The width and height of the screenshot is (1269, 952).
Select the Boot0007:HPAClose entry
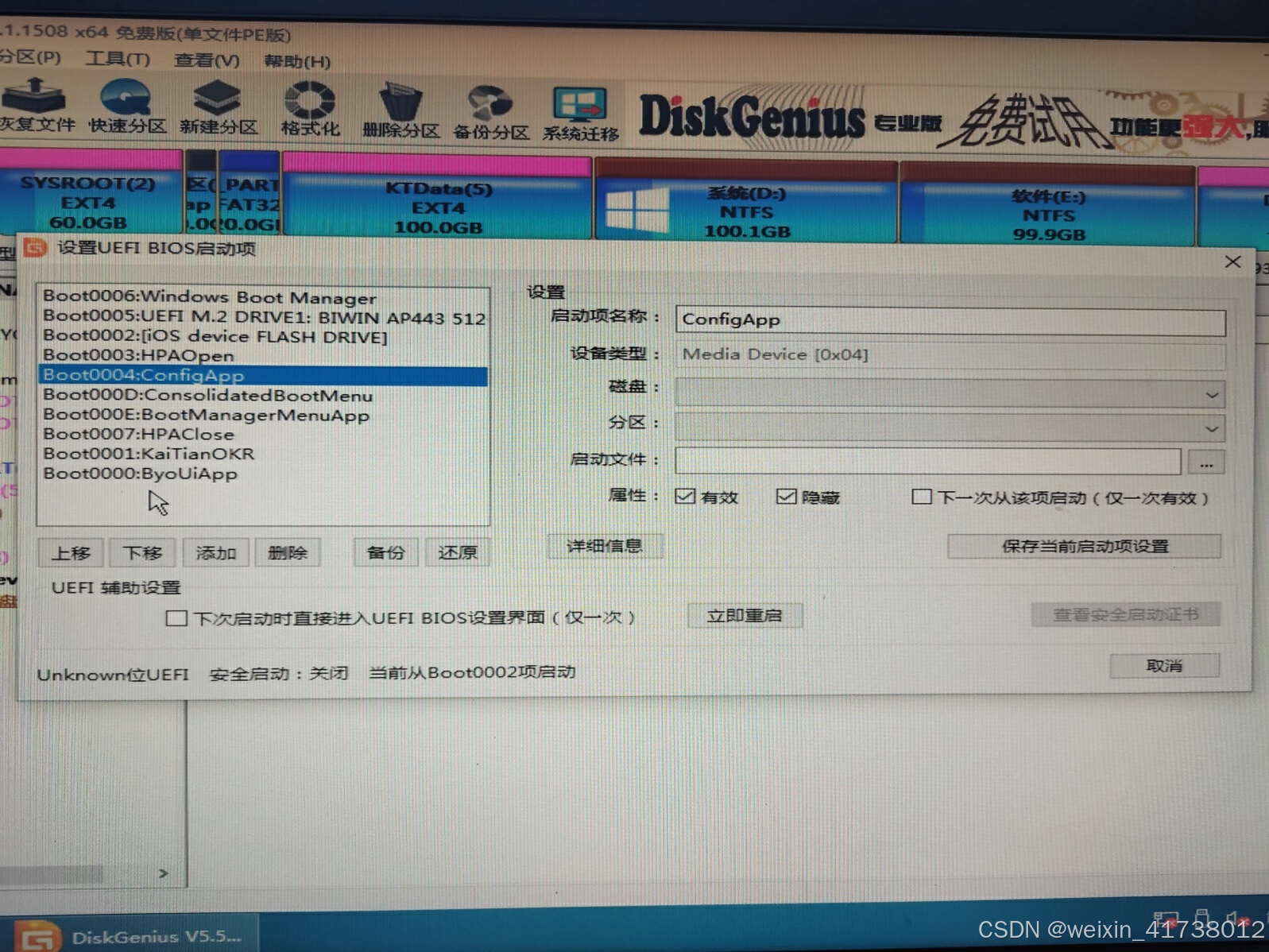pyautogui.click(x=263, y=434)
